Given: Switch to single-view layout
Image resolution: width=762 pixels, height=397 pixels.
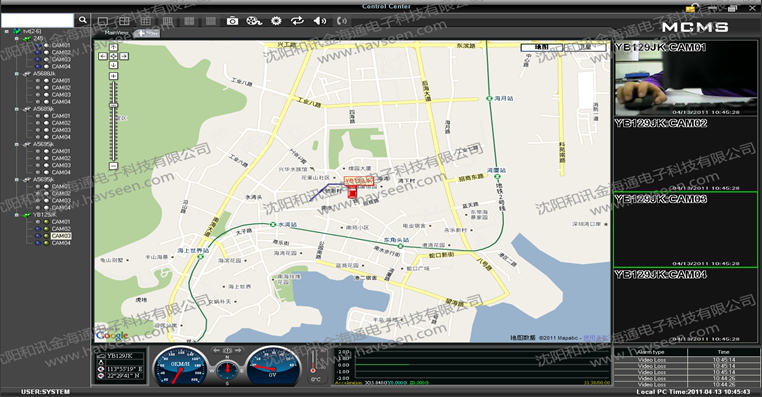Looking at the screenshot, I should click(x=103, y=21).
